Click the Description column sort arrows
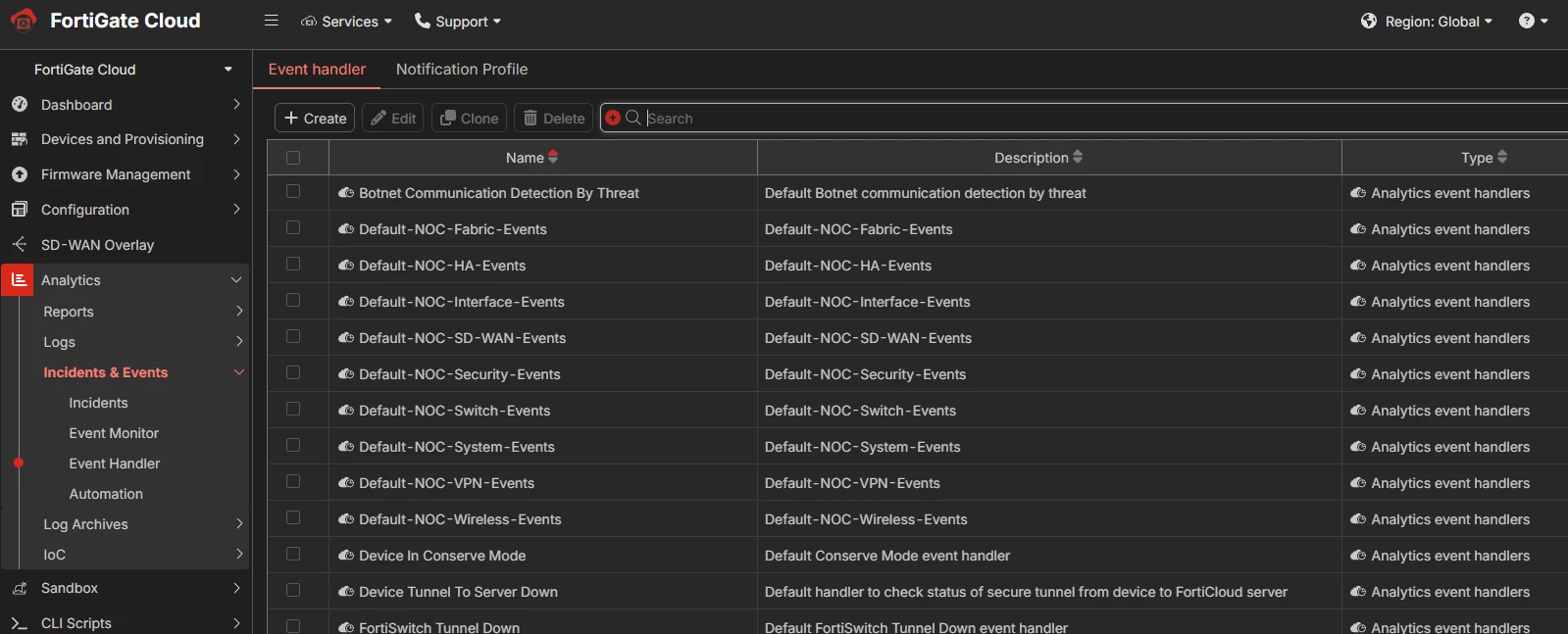This screenshot has width=1568, height=634. 1078,157
